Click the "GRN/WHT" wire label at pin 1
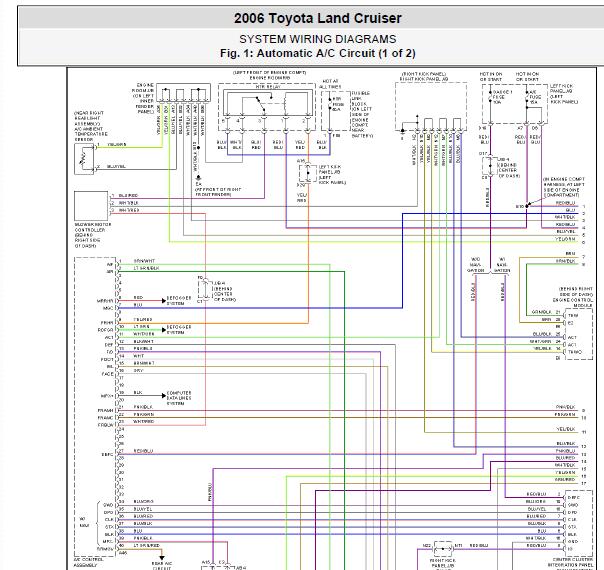Viewport: 604px width, 570px height. [144, 261]
